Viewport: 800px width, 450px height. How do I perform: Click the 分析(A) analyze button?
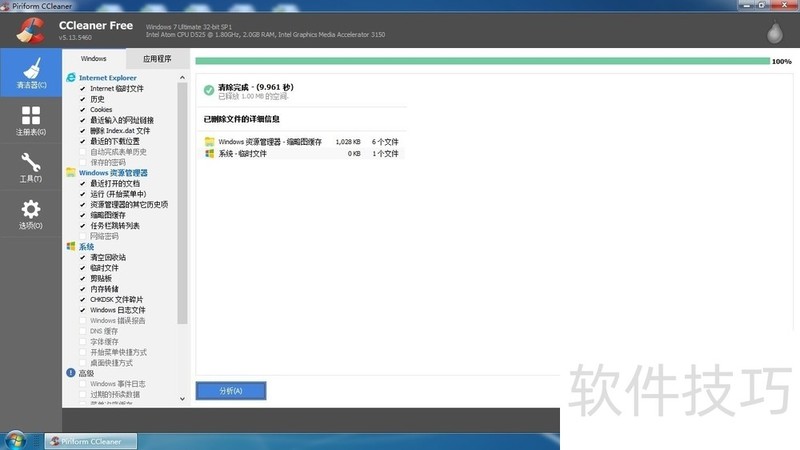pos(231,391)
